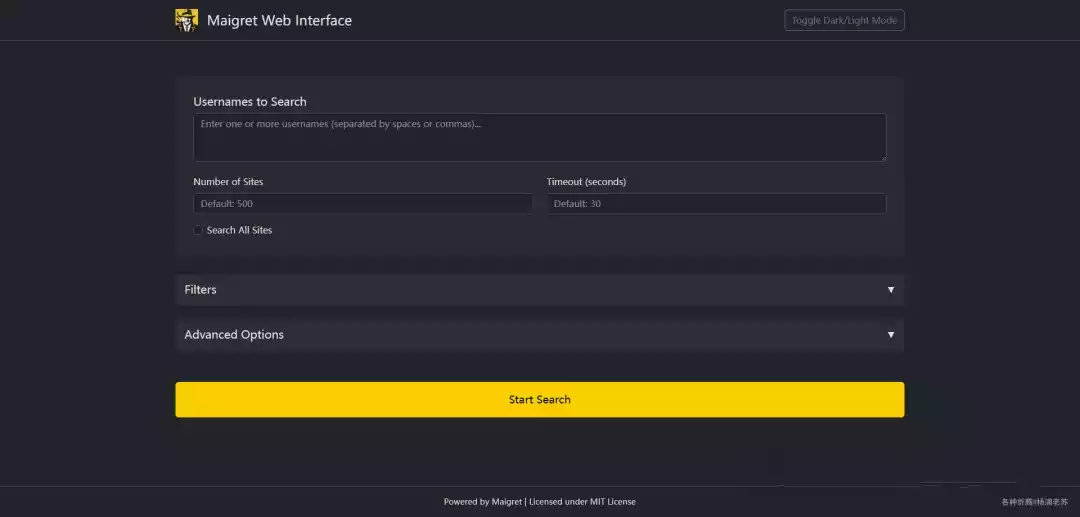Click the Search All Sites label text

pyautogui.click(x=239, y=231)
